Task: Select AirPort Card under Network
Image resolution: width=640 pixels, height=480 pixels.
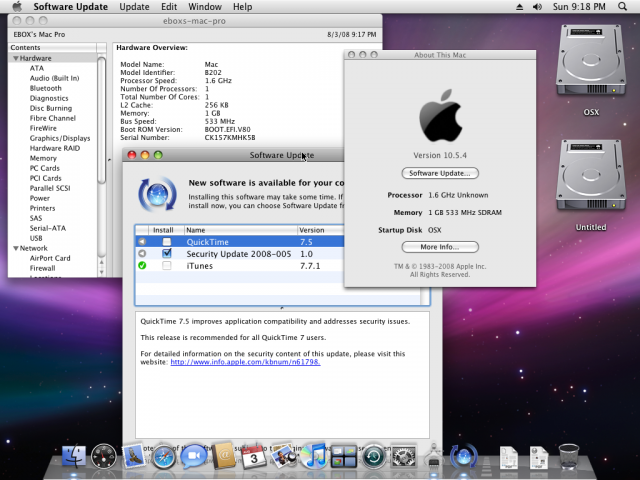Action: coord(50,258)
